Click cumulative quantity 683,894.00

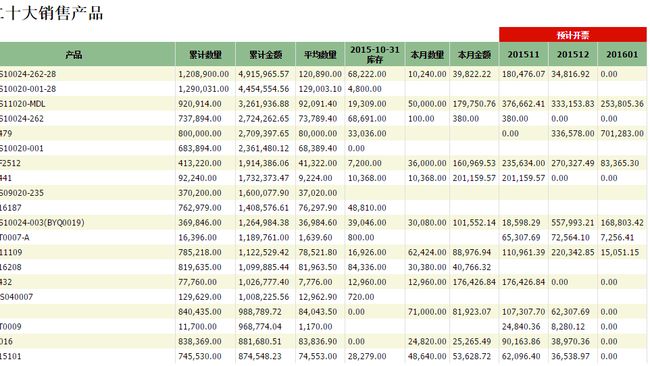point(200,148)
